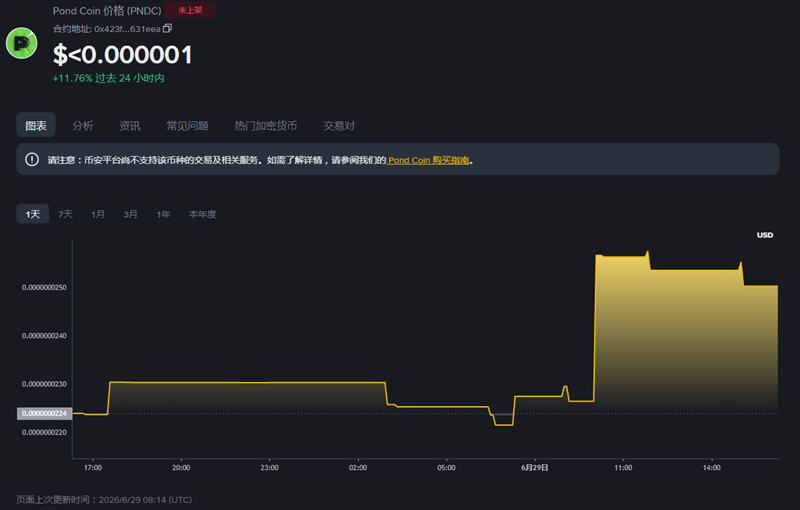Click the Pond Coin green logo

(x=21, y=43)
